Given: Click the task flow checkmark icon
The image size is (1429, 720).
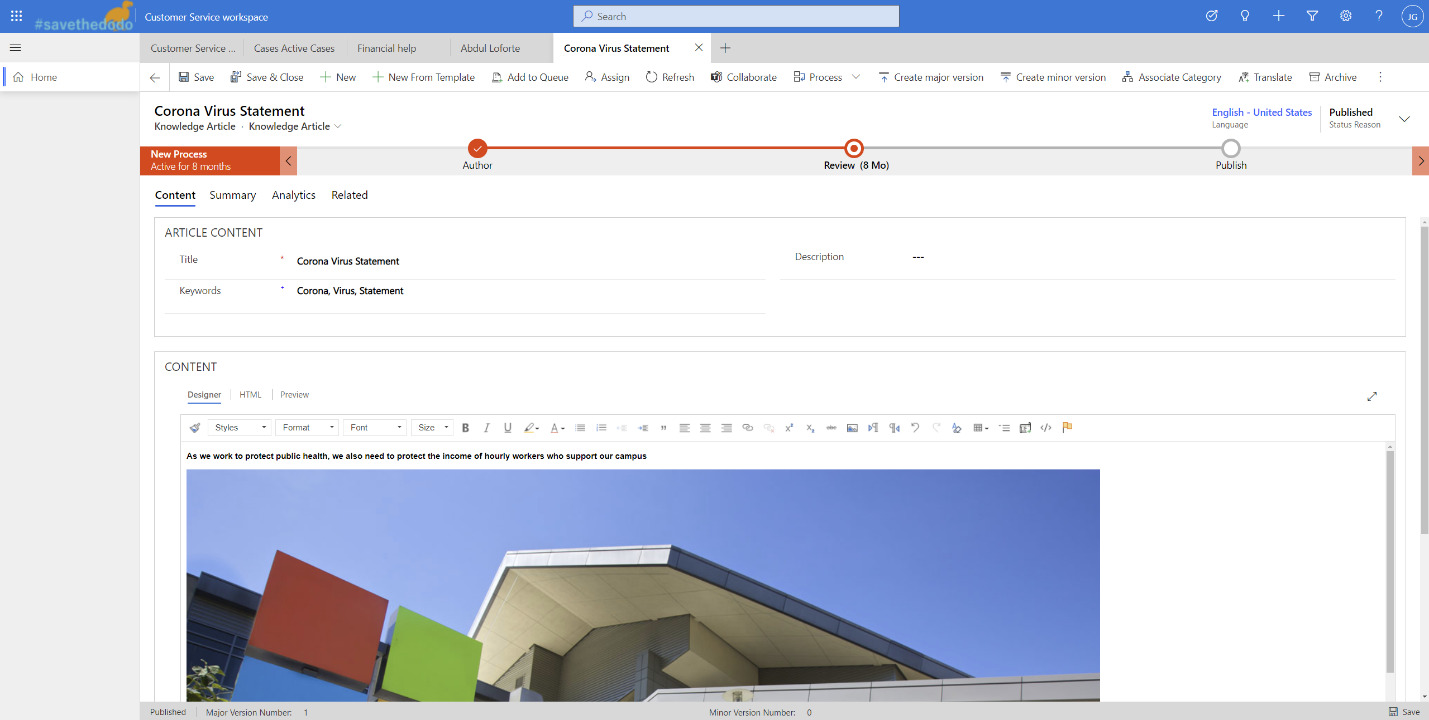Looking at the screenshot, I should click(x=1211, y=16).
